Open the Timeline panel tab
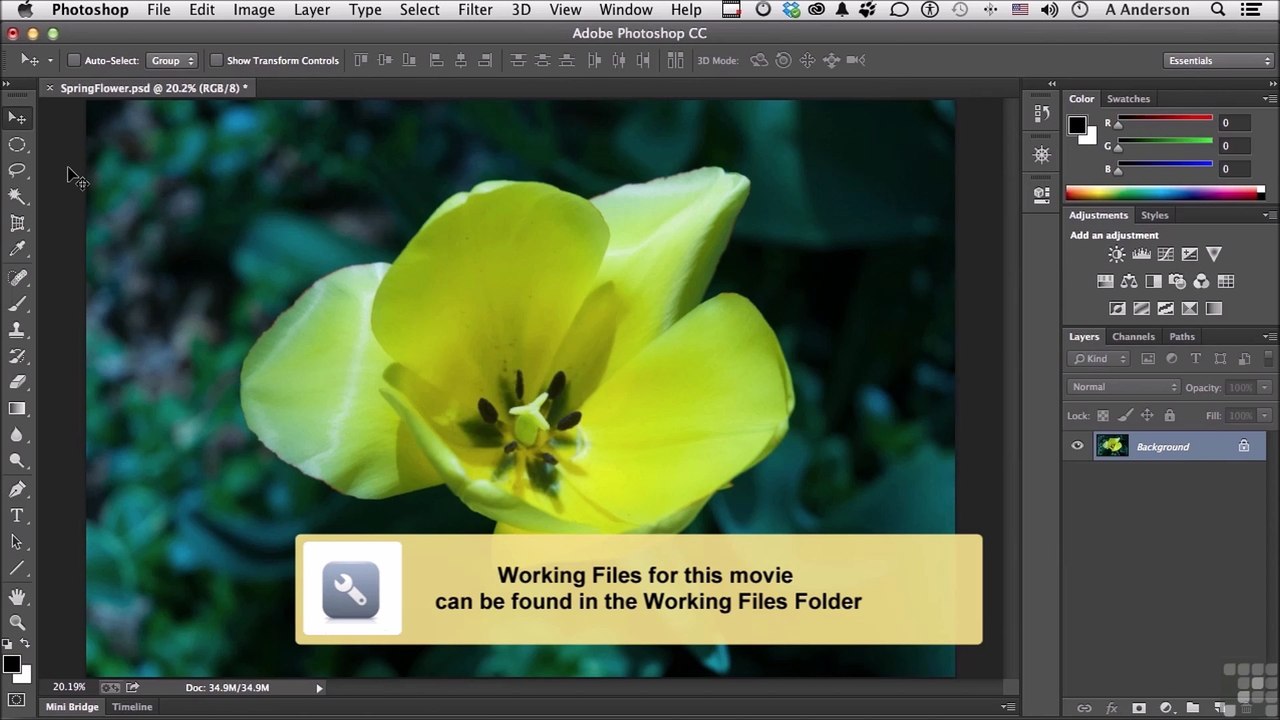Image resolution: width=1280 pixels, height=720 pixels. [132, 707]
